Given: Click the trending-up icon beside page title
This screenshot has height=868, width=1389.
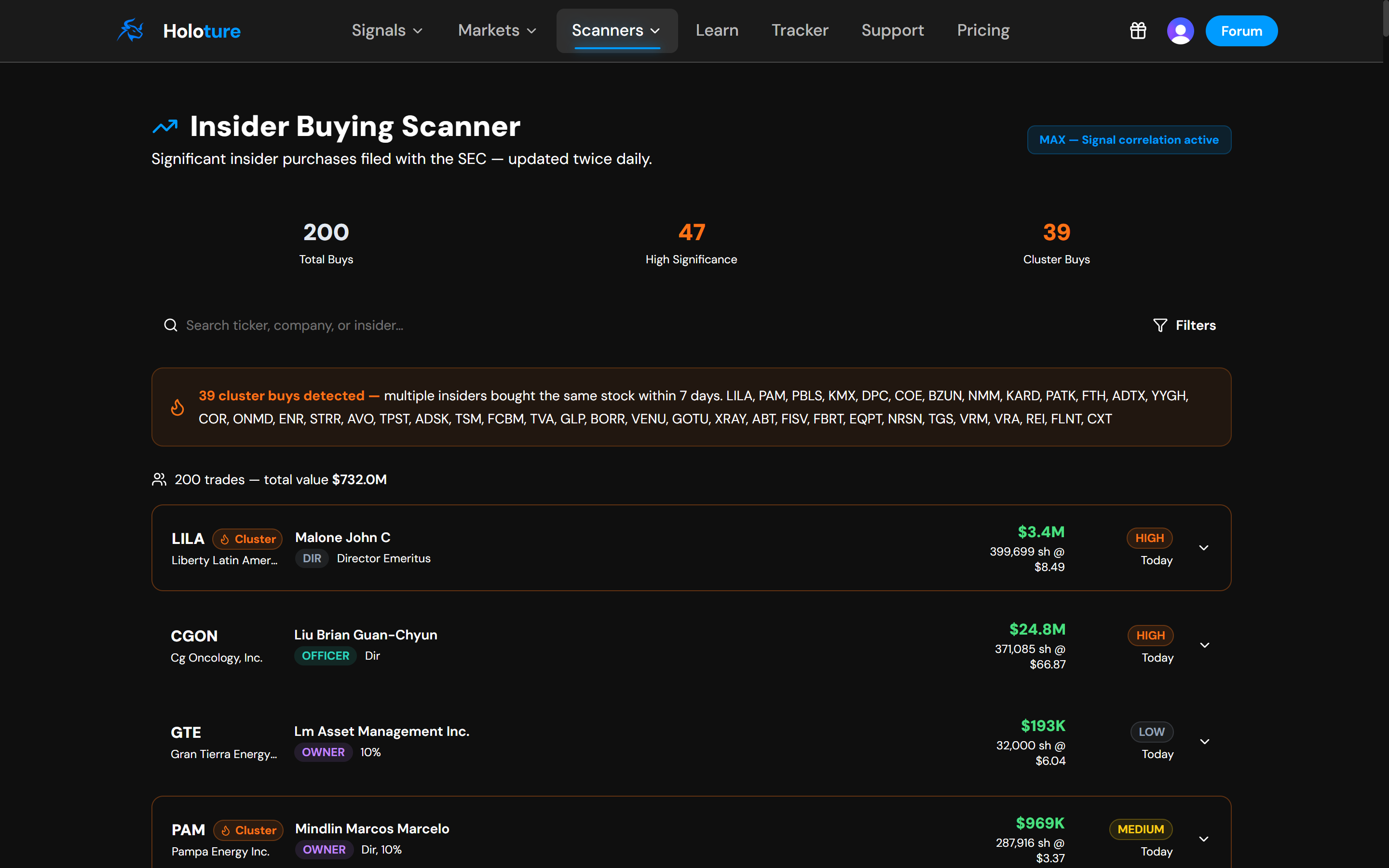Looking at the screenshot, I should (x=165, y=126).
